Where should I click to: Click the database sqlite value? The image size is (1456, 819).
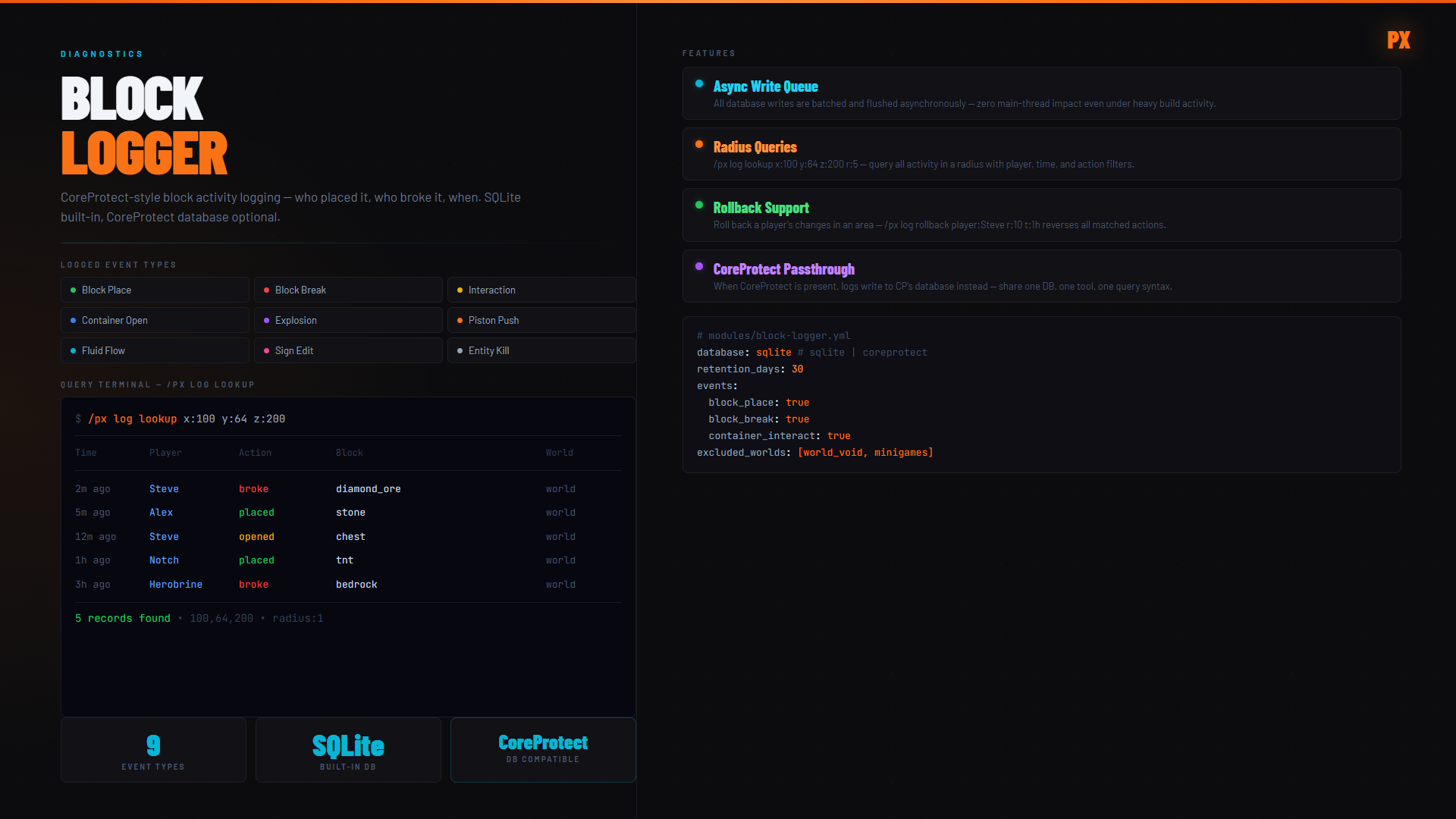[773, 353]
